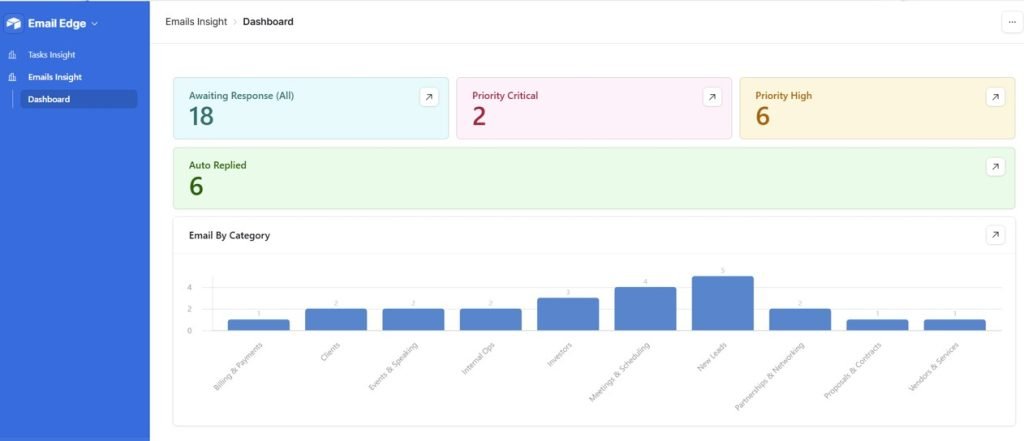This screenshot has width=1024, height=441.
Task: Click the Emails Insight sidebar chart icon
Action: coord(12,77)
